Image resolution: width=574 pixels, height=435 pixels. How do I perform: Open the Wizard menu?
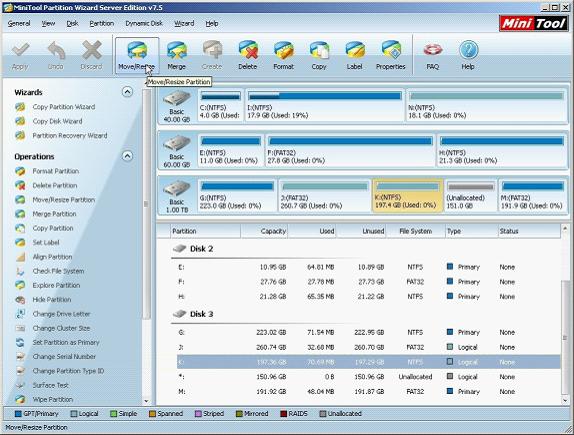[x=184, y=23]
